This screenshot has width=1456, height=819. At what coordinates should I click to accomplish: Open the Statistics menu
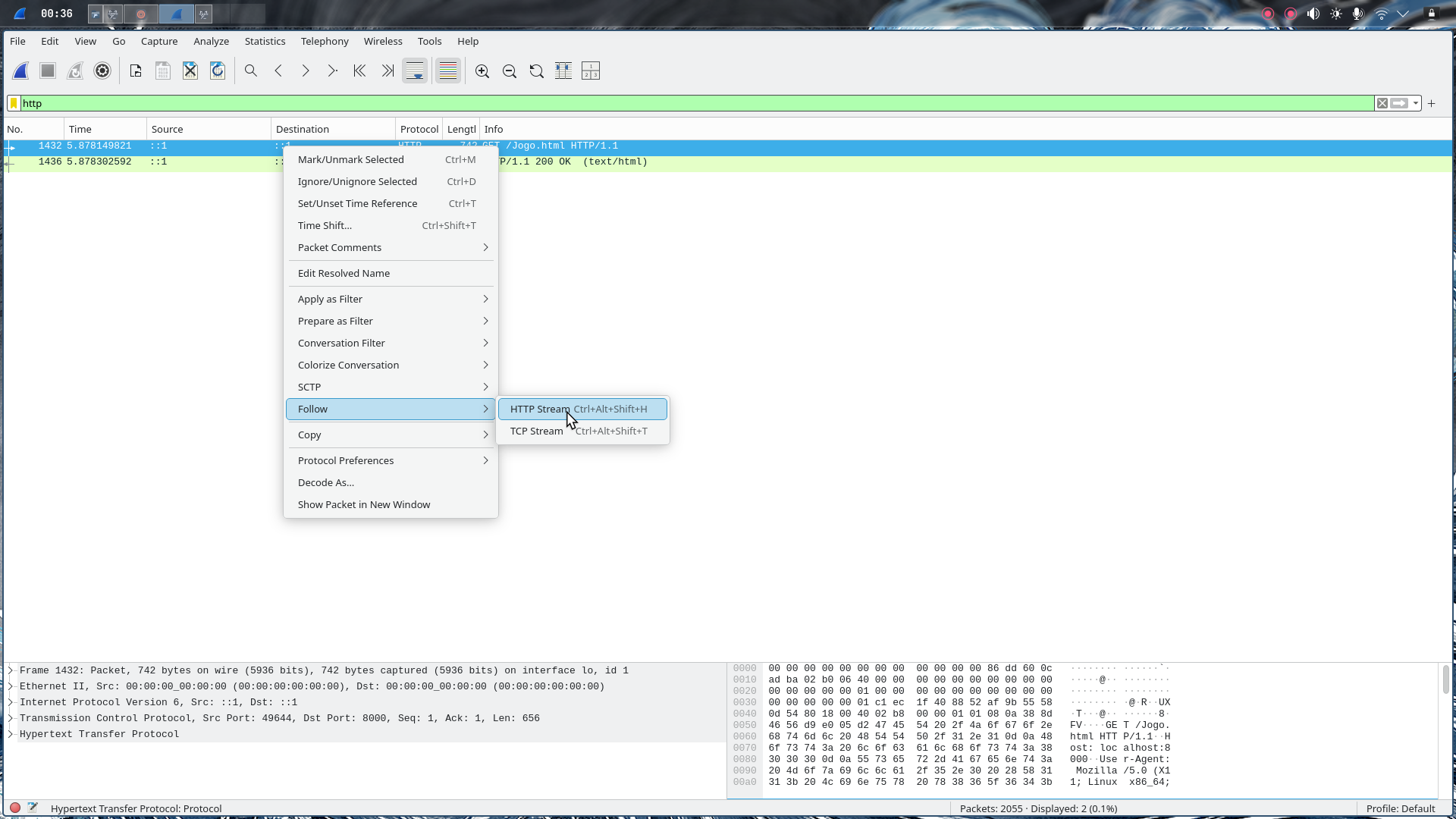[265, 42]
